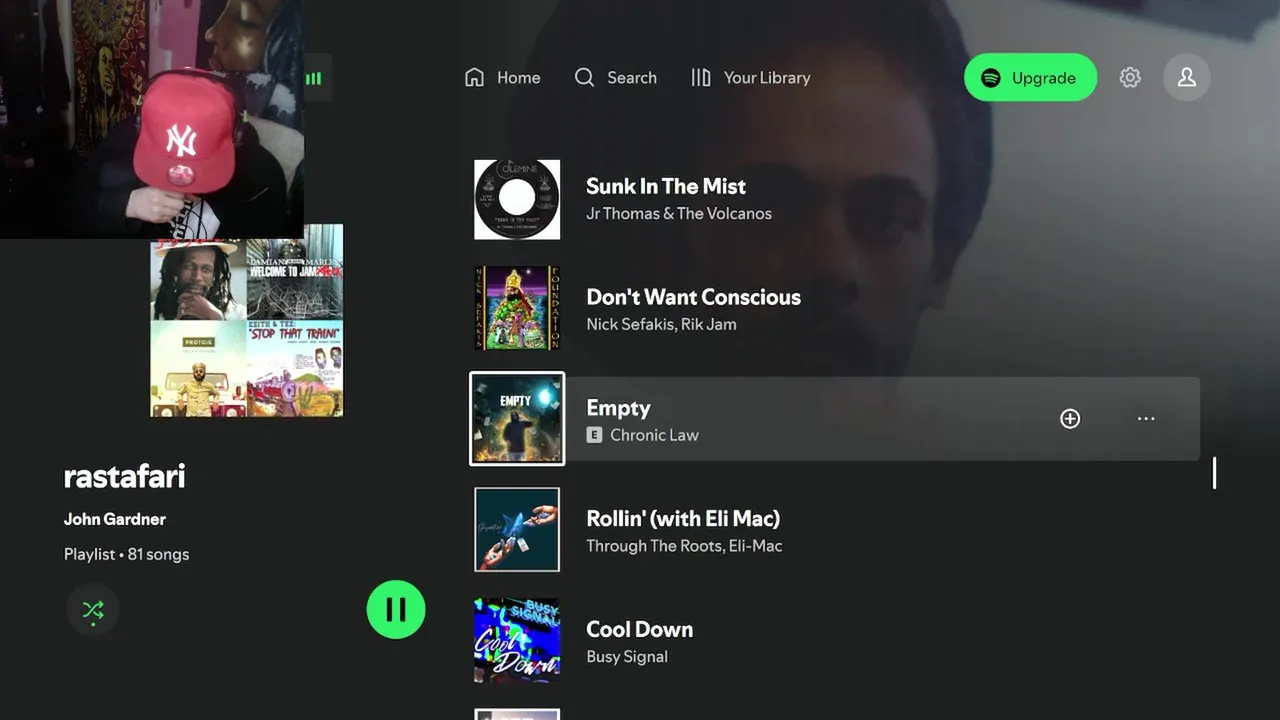Screen dimensions: 1280x720
Task: Click the Cool Down album cover
Action: coord(517,640)
